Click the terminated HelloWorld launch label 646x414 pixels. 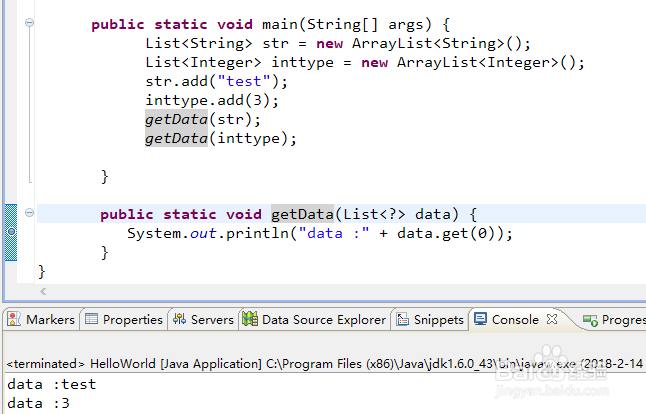(x=325, y=364)
